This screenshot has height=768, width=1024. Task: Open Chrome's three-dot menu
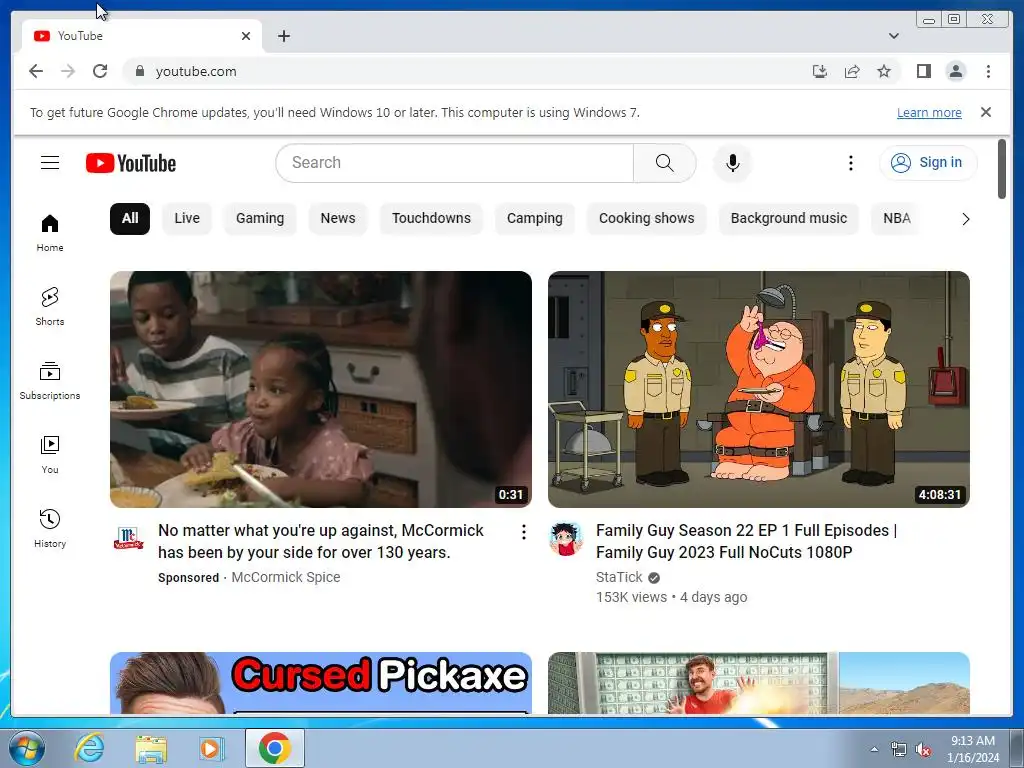pos(988,71)
